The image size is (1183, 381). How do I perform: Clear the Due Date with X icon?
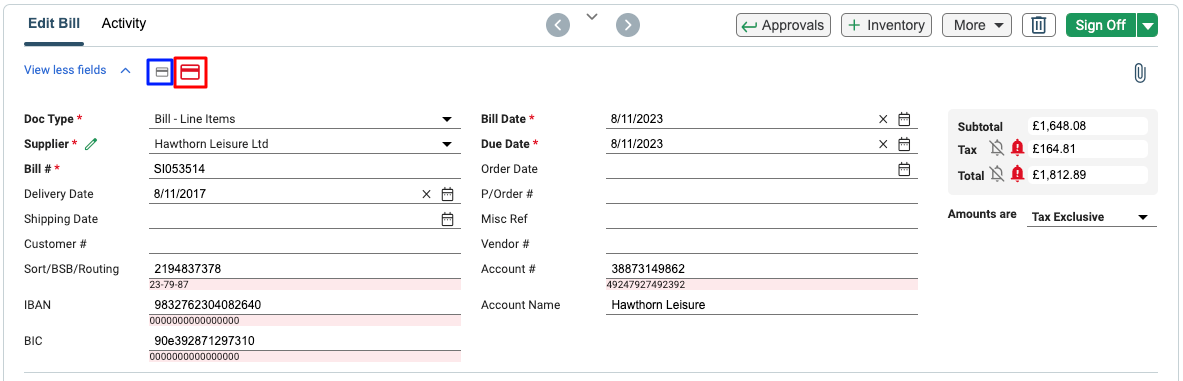pyautogui.click(x=883, y=143)
